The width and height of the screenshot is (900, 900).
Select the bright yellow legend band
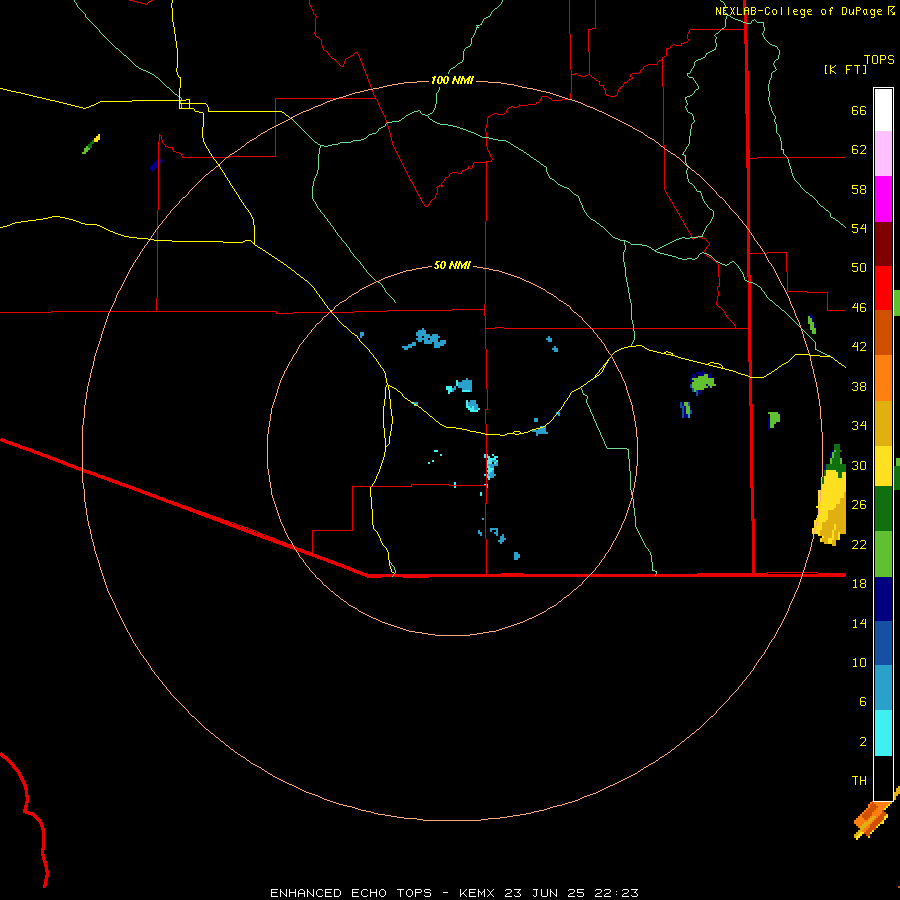(883, 466)
